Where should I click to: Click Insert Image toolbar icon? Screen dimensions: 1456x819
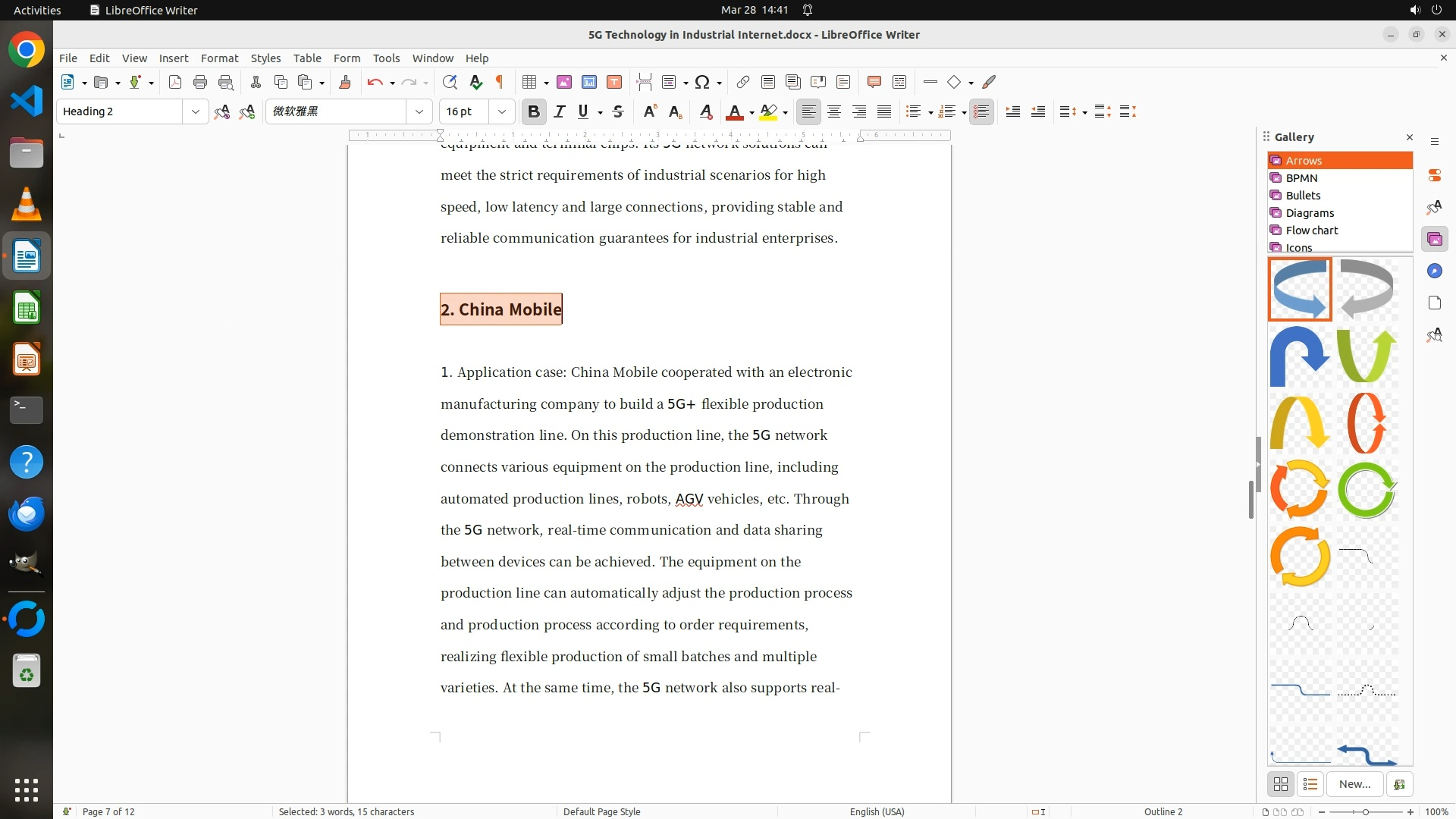pos(564,82)
